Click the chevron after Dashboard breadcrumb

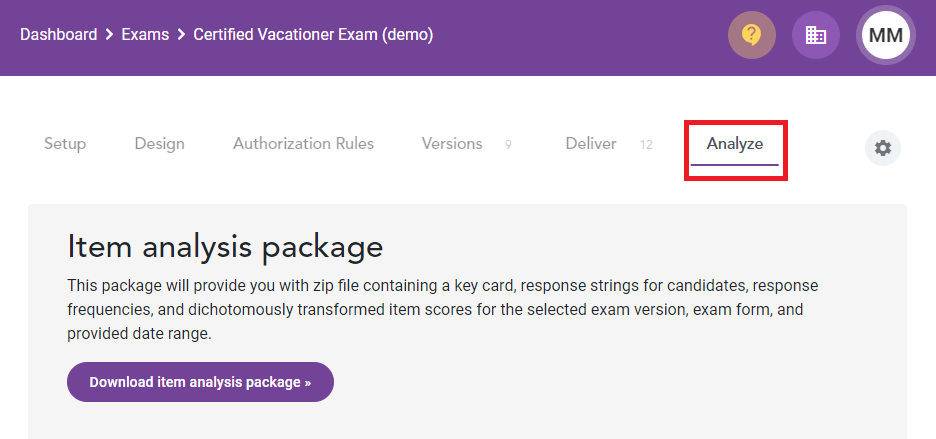click(x=109, y=35)
